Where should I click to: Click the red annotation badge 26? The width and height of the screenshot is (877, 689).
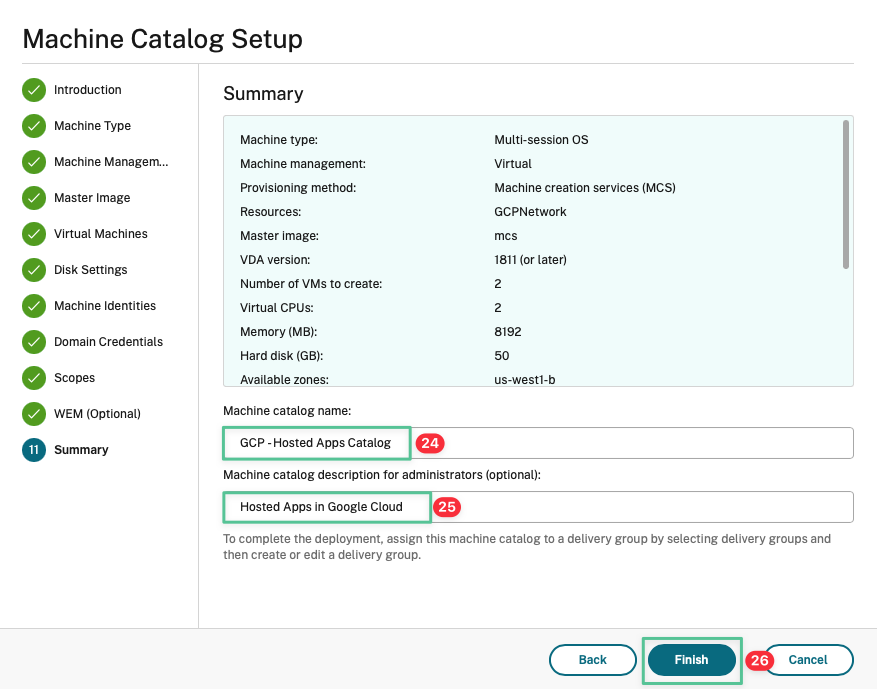click(760, 661)
